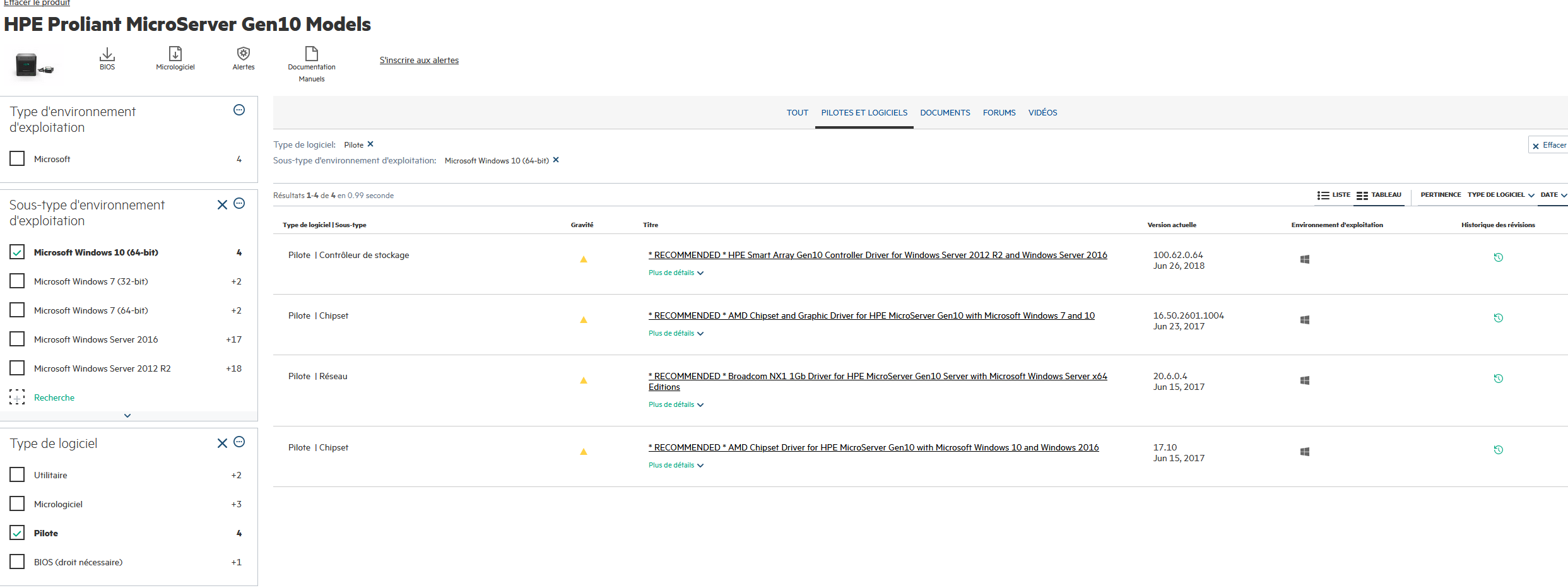The image size is (1568, 588).
Task: Check Microsoft Windows 7 (64-bit)
Action: (x=17, y=310)
